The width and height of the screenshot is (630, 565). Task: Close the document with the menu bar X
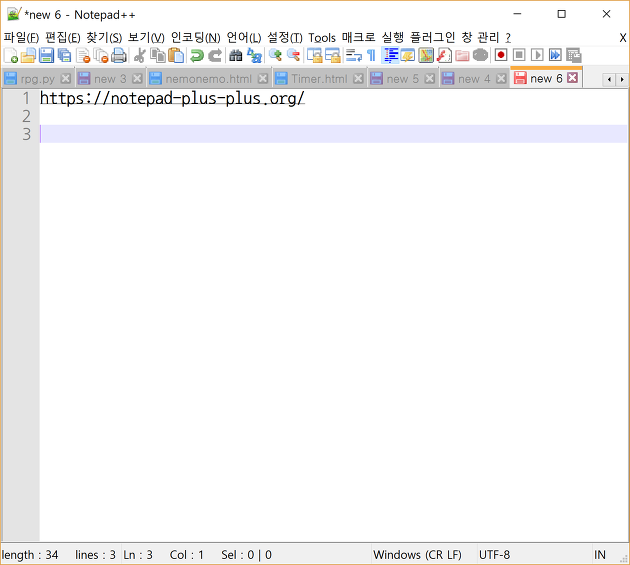click(622, 38)
